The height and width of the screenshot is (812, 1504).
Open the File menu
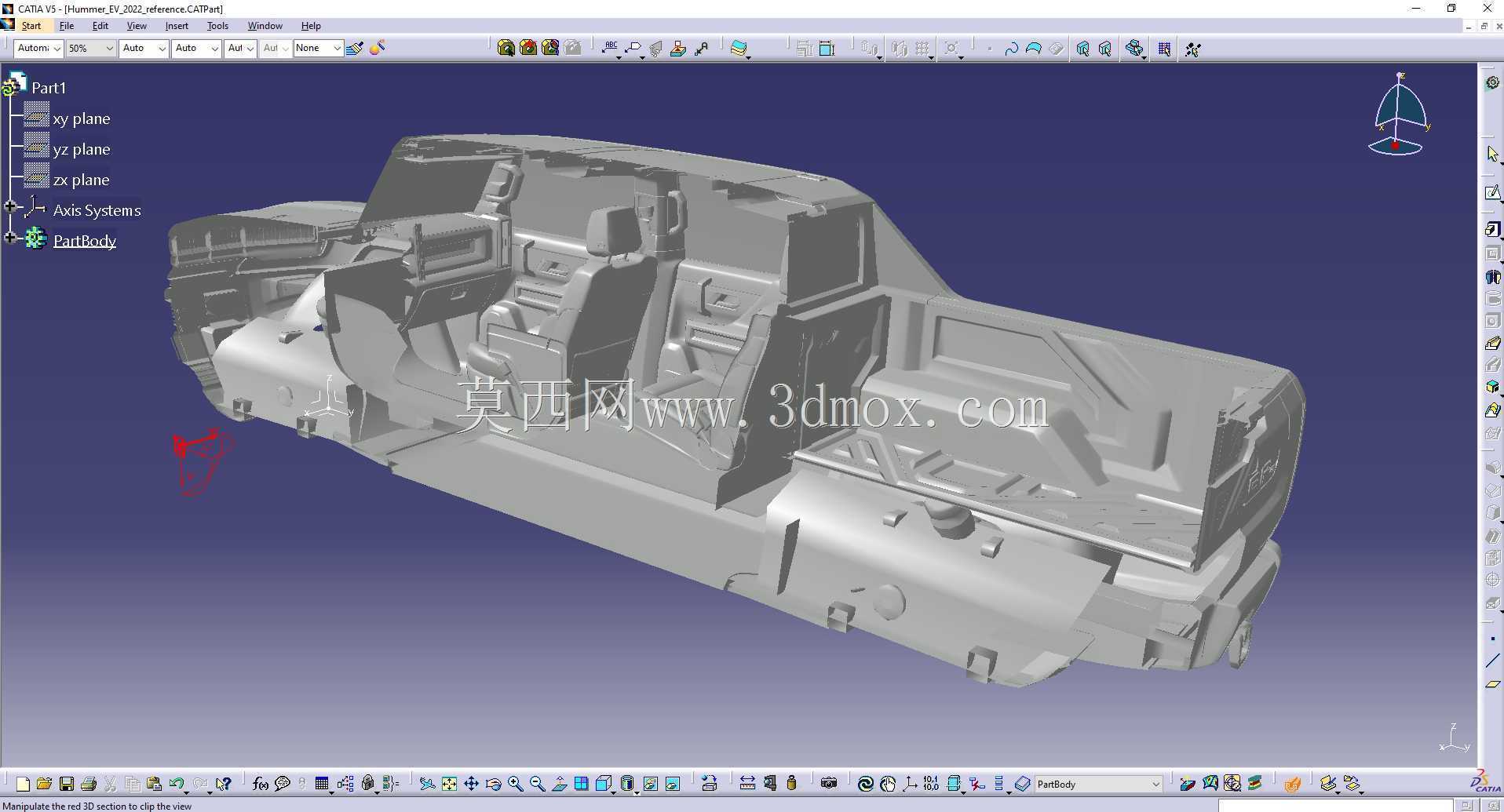pos(67,26)
